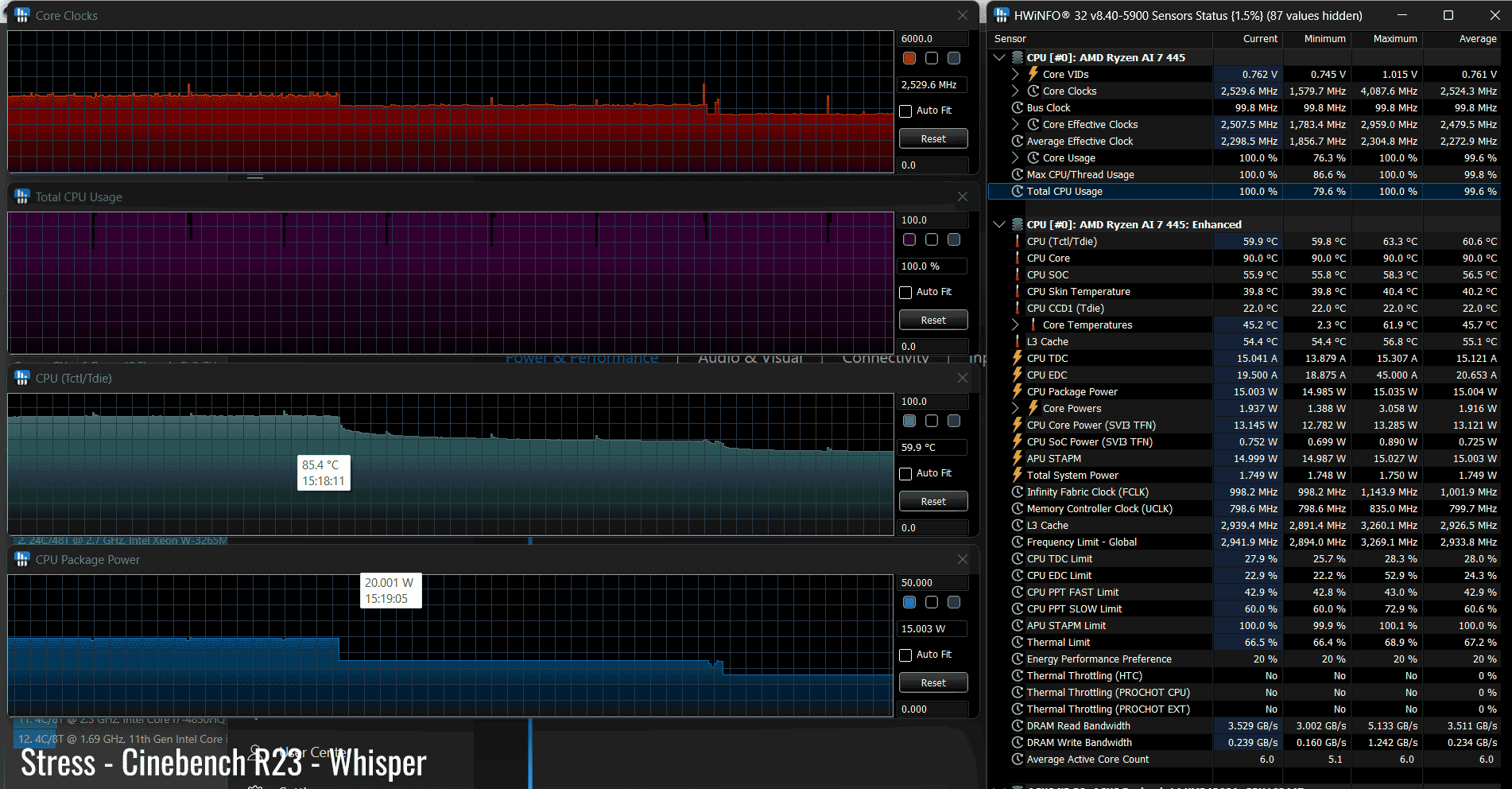Click the black middle swatch in CPU (Tctl/Tdie) graph

[932, 421]
